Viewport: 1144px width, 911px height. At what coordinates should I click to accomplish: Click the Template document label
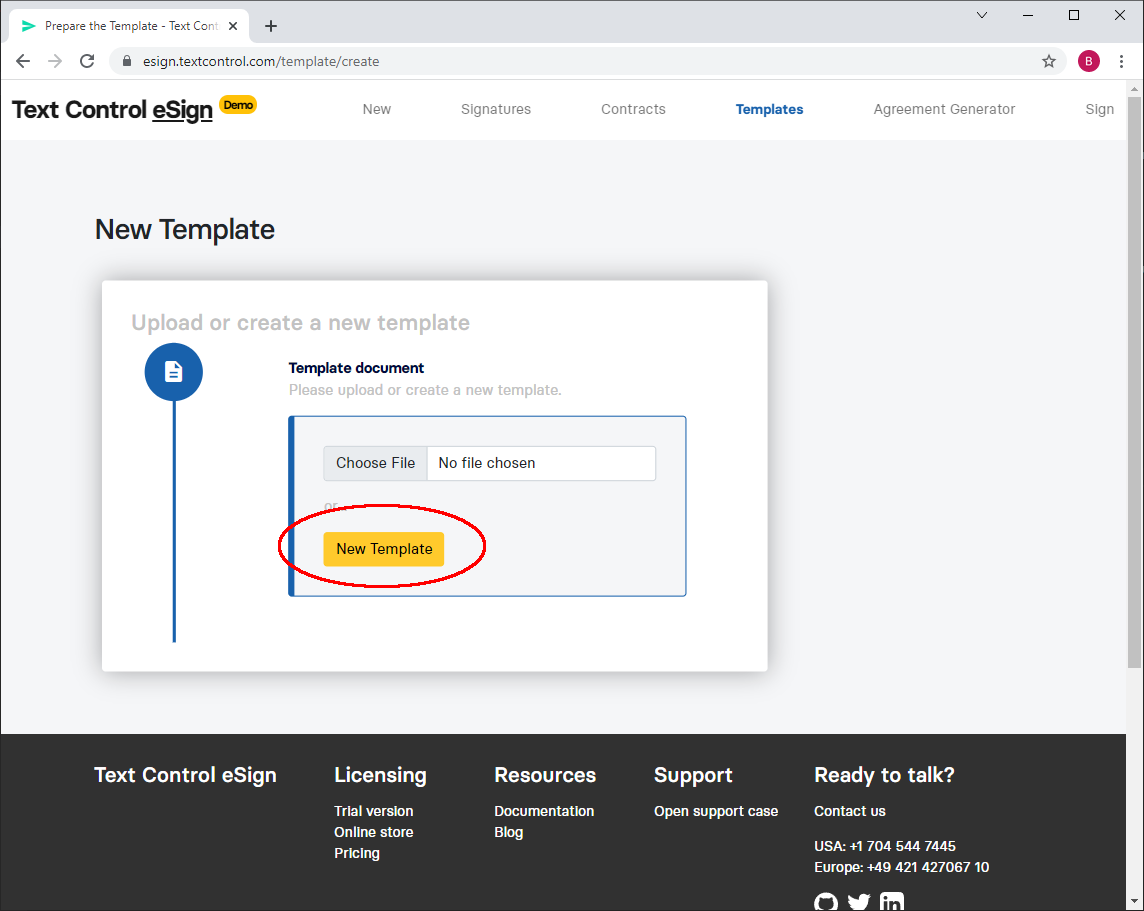pyautogui.click(x=356, y=368)
